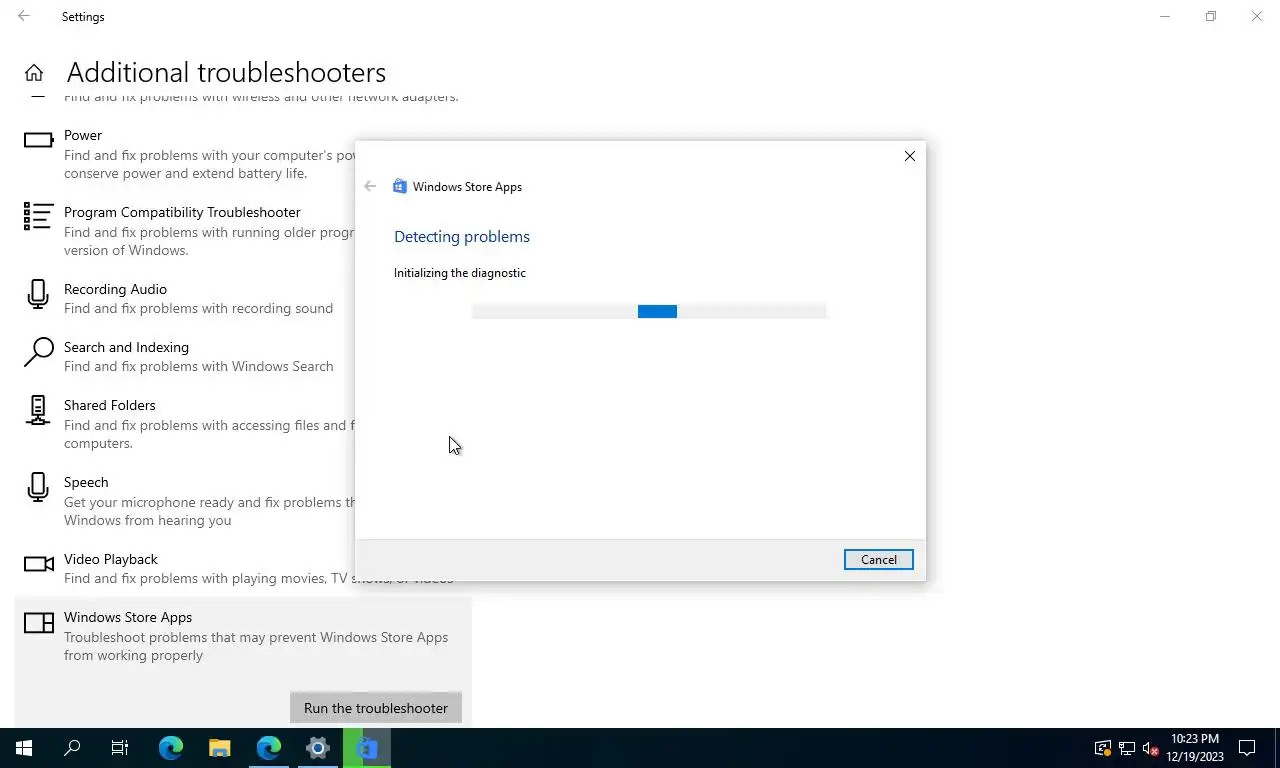
Task: Select Shared Folders troubleshooter title
Action: (x=110, y=405)
